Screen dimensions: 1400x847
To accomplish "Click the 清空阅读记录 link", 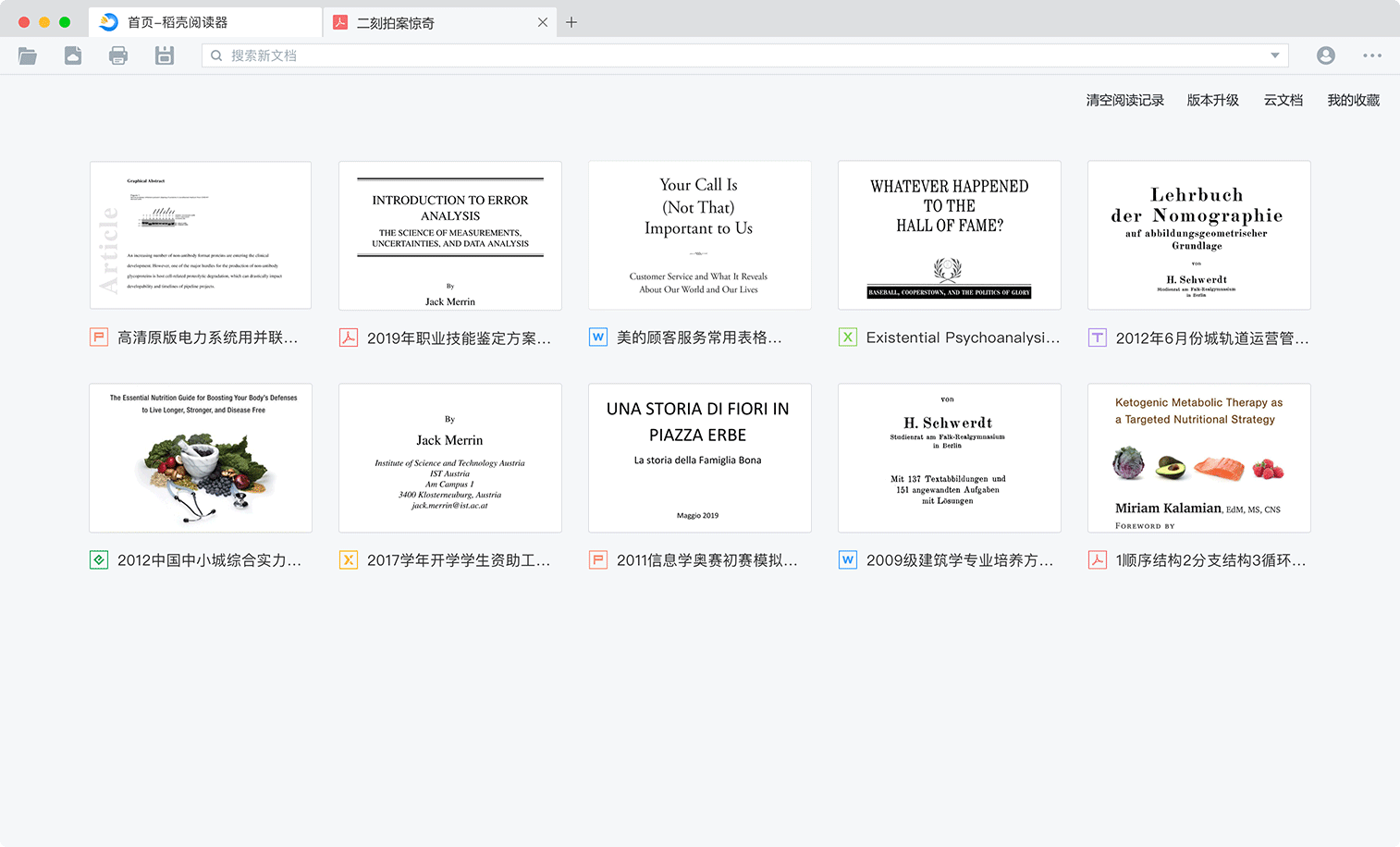I will [x=1125, y=100].
